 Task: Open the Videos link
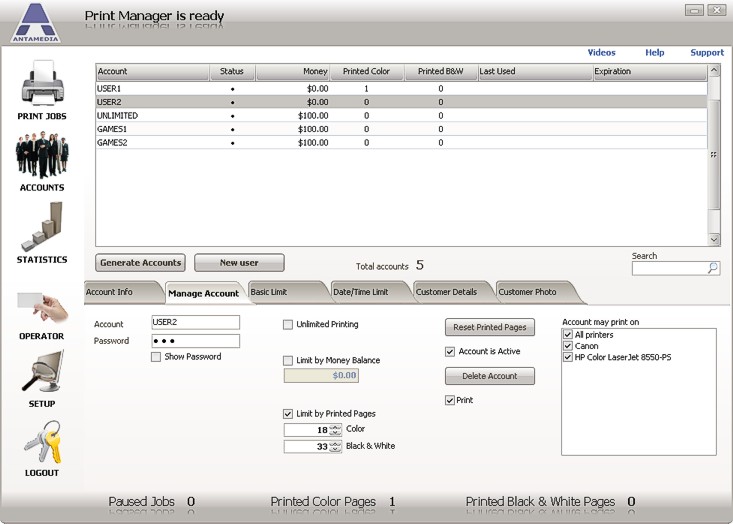pos(601,53)
